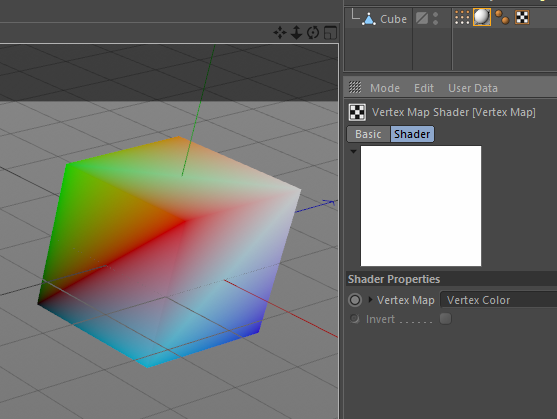Collapse the shader preview arrow

[353, 151]
